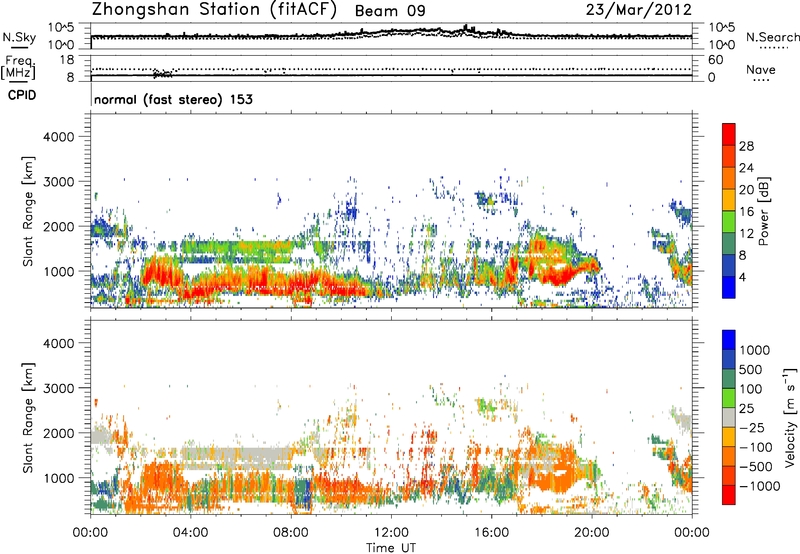Click the '1000' tick on Velocity colorbar
This screenshot has height=554, width=800.
(x=755, y=350)
